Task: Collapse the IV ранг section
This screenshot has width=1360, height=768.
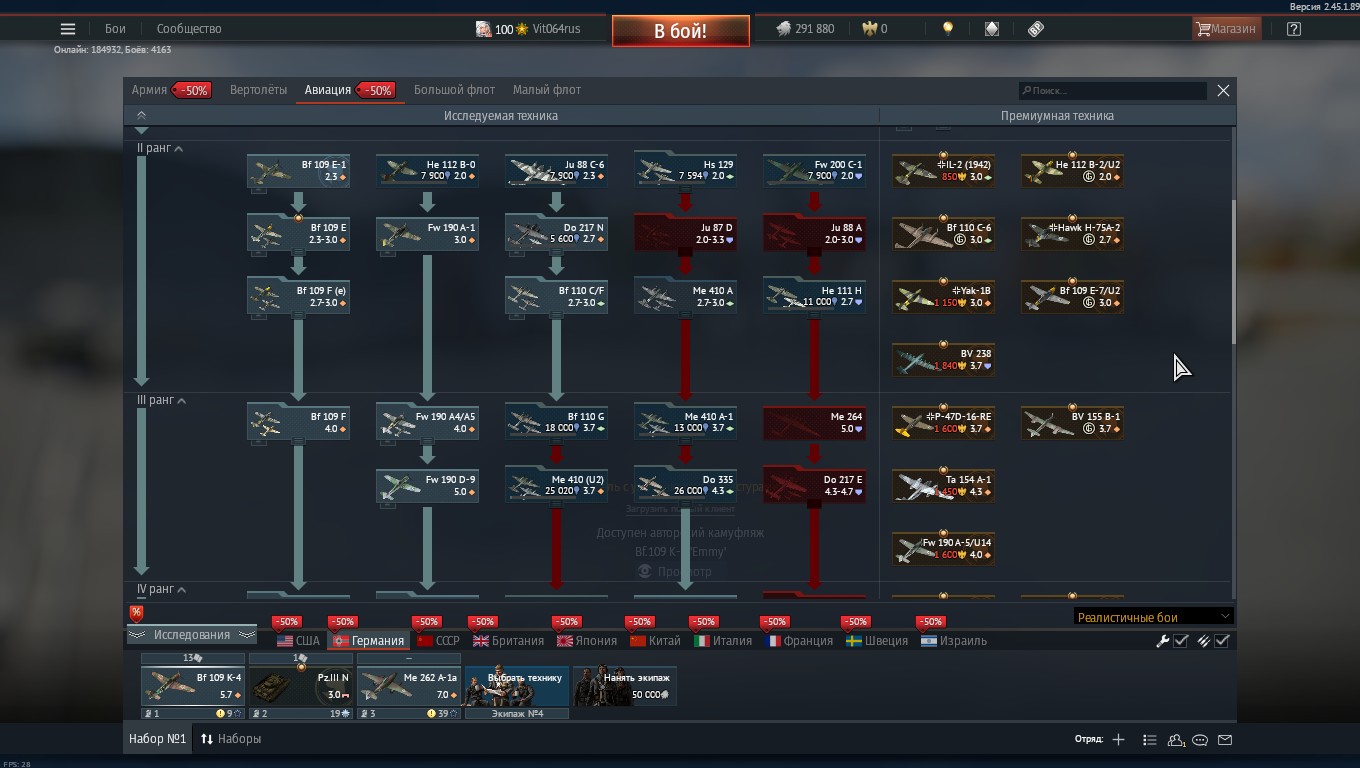Action: (181, 590)
